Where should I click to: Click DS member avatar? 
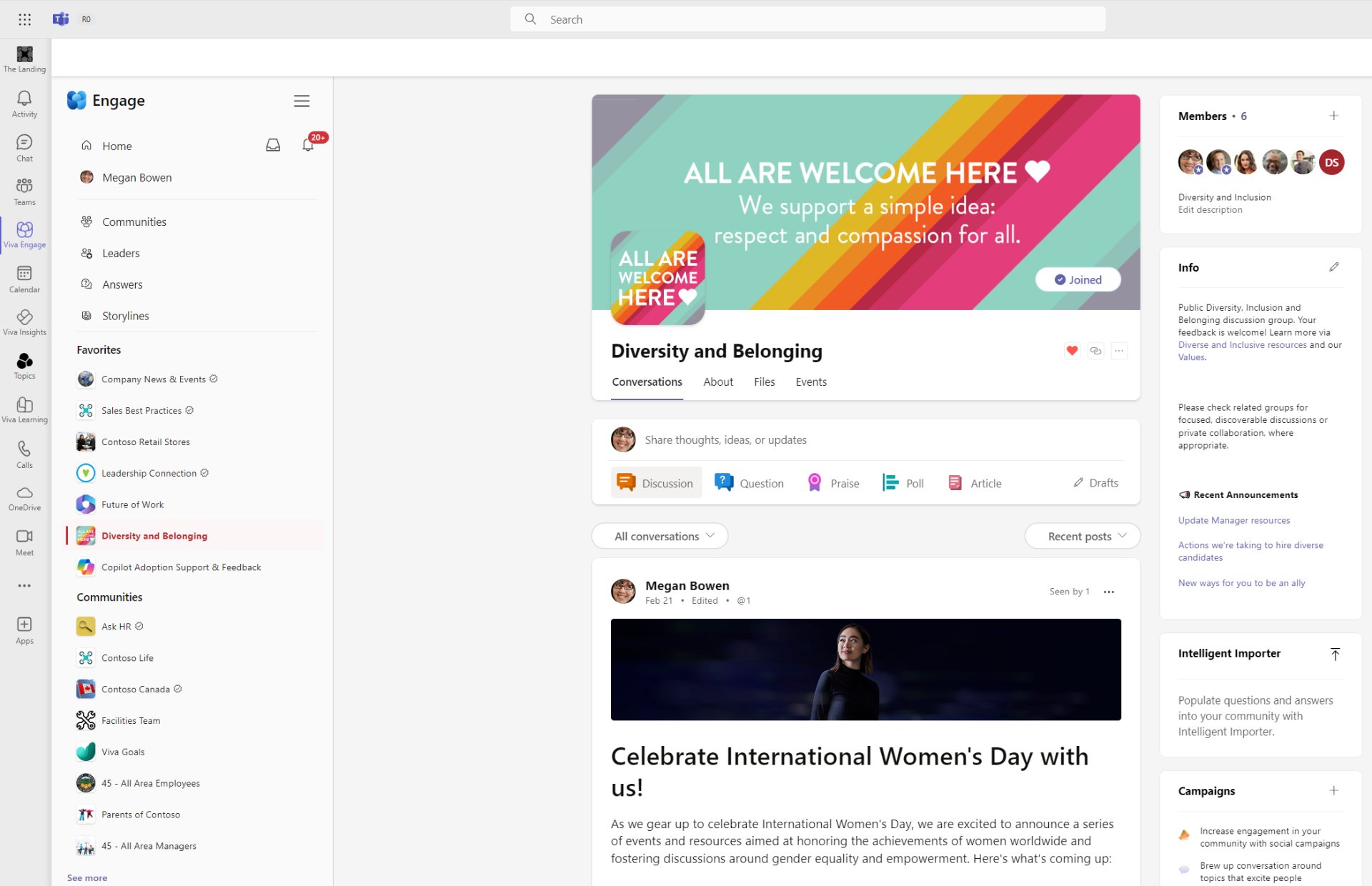pyautogui.click(x=1331, y=162)
